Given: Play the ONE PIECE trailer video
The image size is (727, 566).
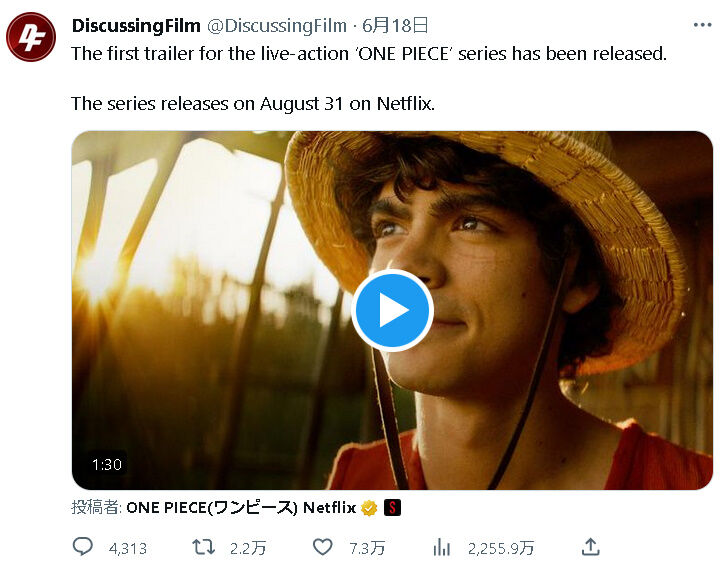Looking at the screenshot, I should point(392,310).
